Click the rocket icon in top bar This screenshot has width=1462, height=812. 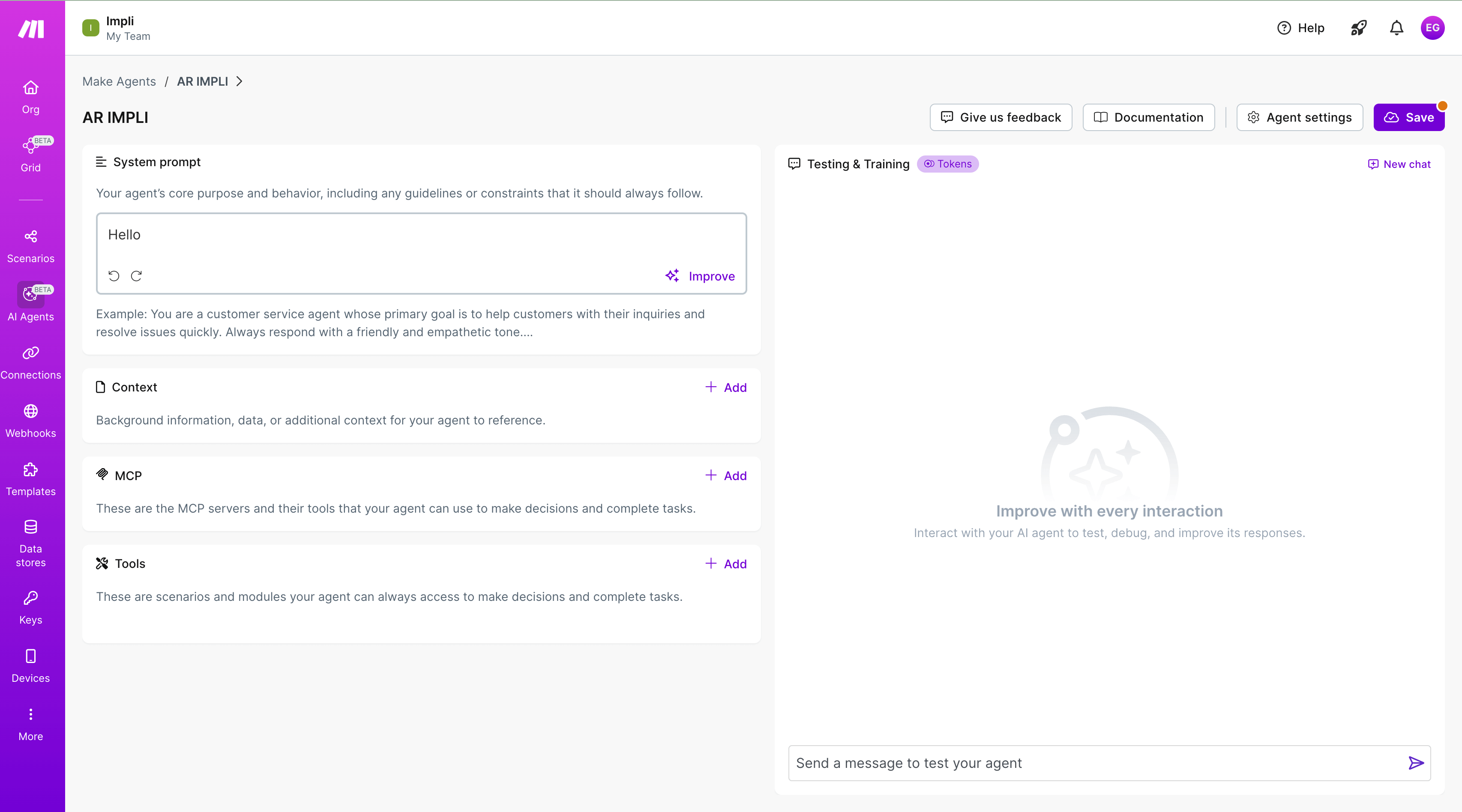pyautogui.click(x=1359, y=28)
